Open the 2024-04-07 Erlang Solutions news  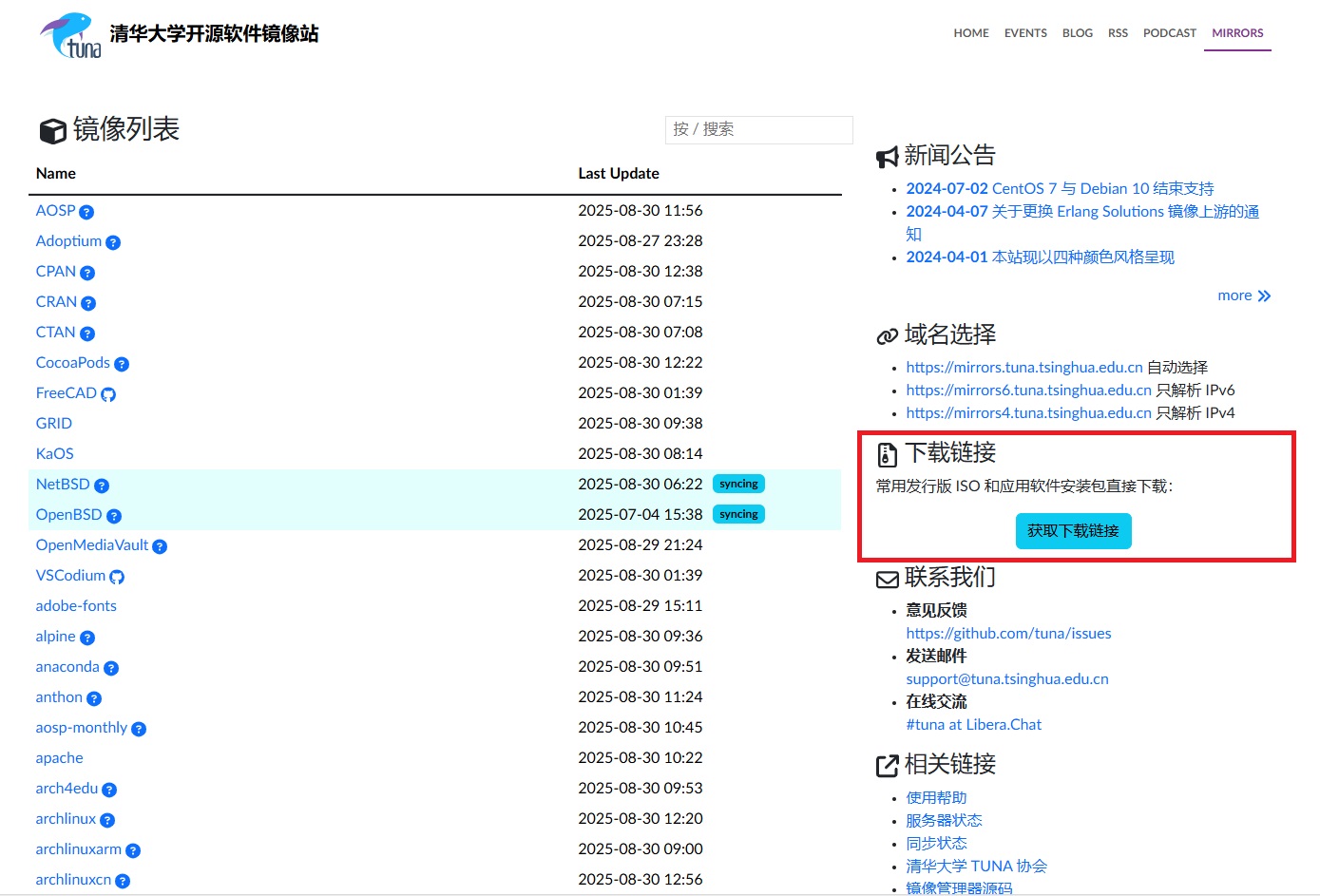(x=1082, y=222)
